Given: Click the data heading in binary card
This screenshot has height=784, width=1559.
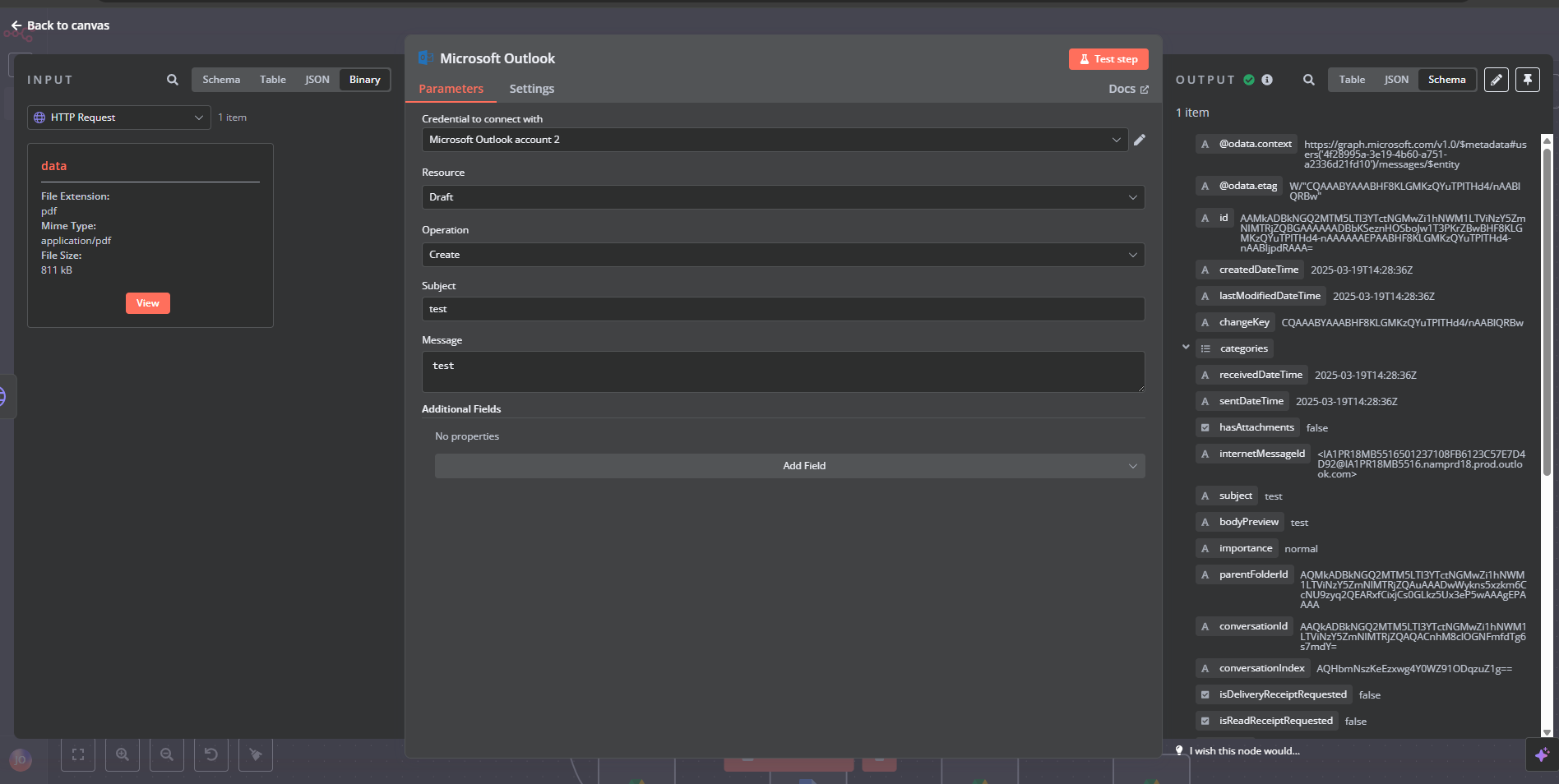Looking at the screenshot, I should coord(54,166).
